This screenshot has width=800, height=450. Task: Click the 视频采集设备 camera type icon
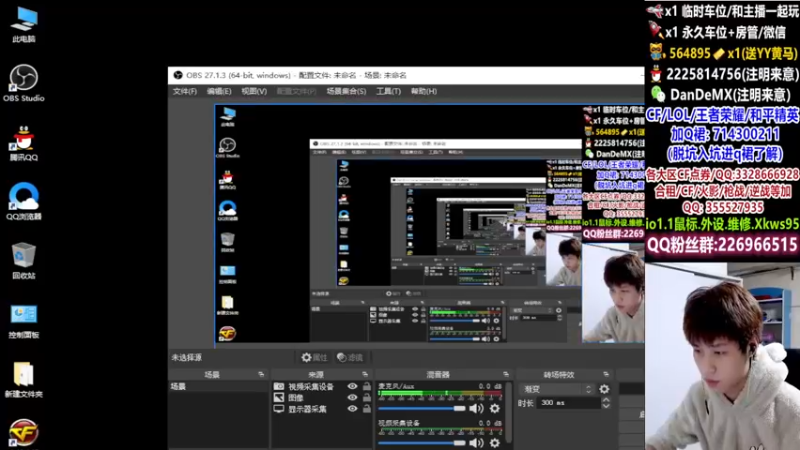pos(279,387)
